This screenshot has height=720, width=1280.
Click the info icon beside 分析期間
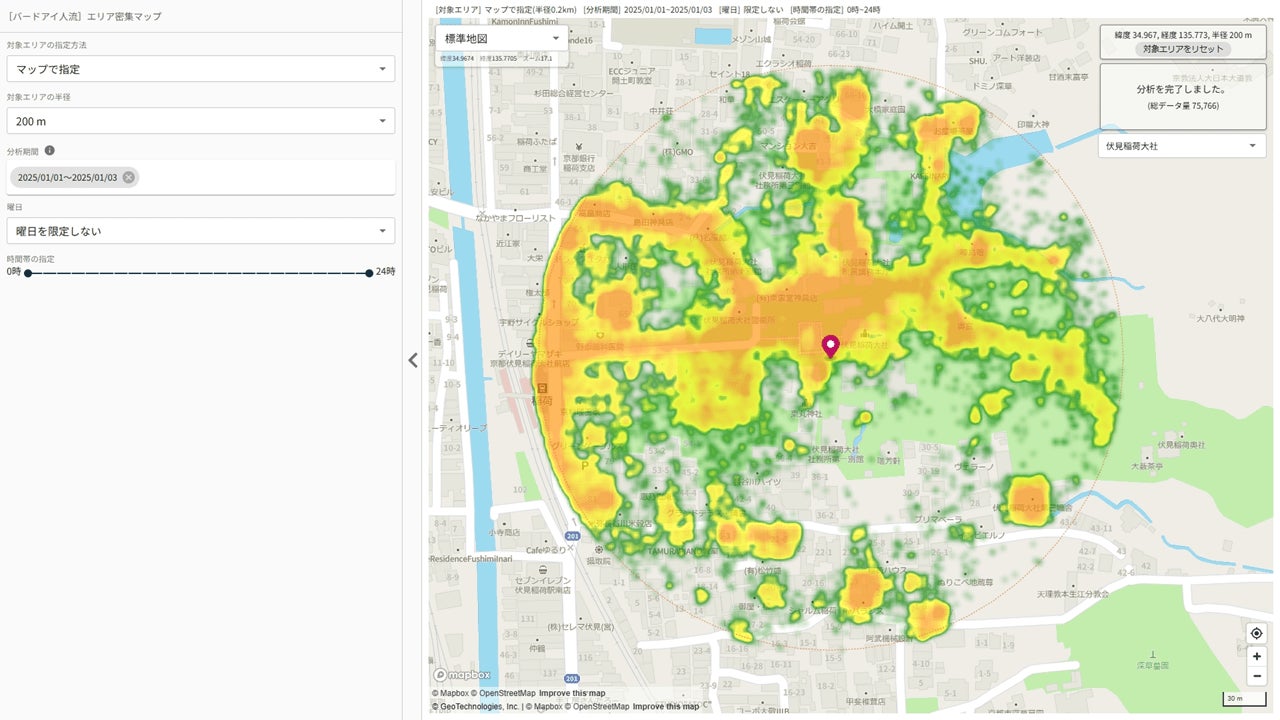click(x=50, y=151)
